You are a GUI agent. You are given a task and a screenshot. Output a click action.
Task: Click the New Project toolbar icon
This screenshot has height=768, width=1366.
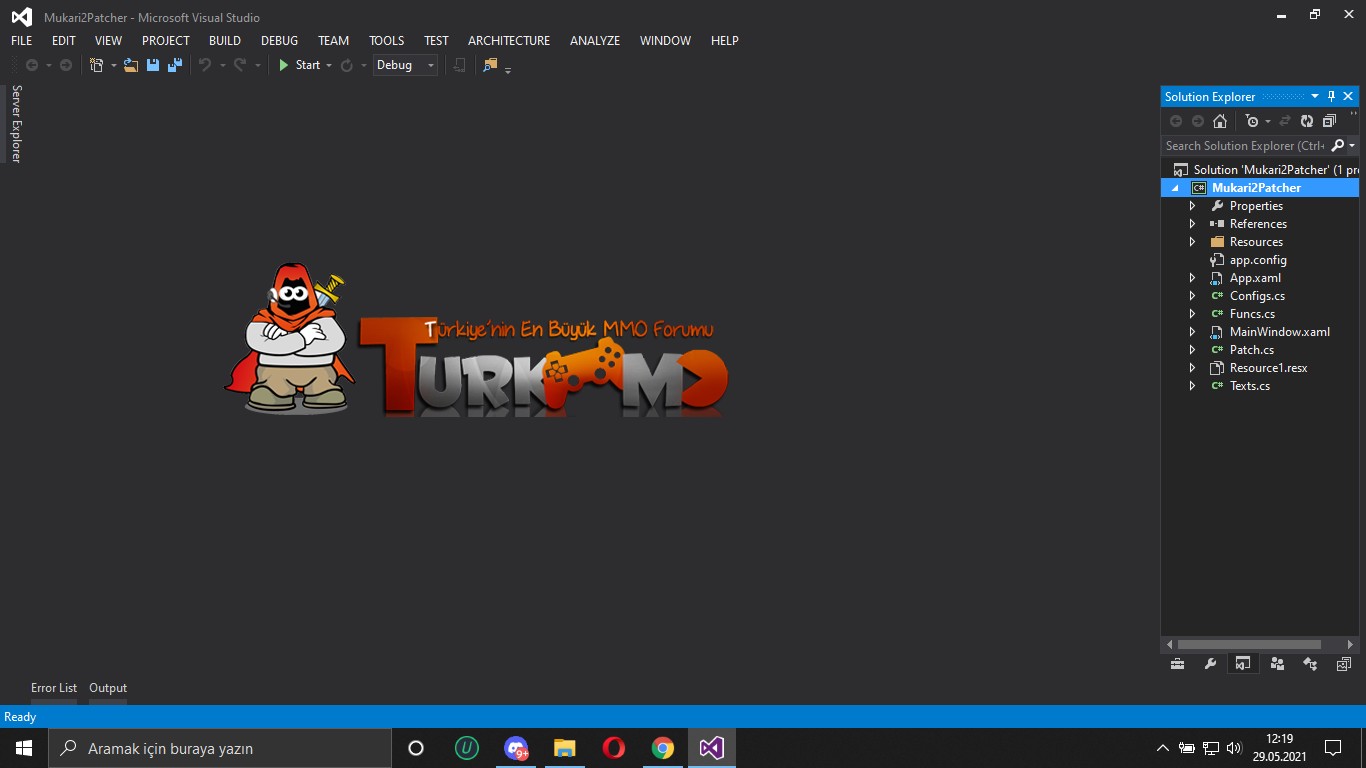tap(96, 65)
